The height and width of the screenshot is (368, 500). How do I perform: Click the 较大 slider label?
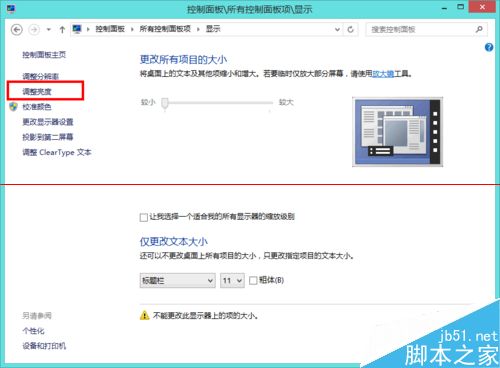[286, 102]
